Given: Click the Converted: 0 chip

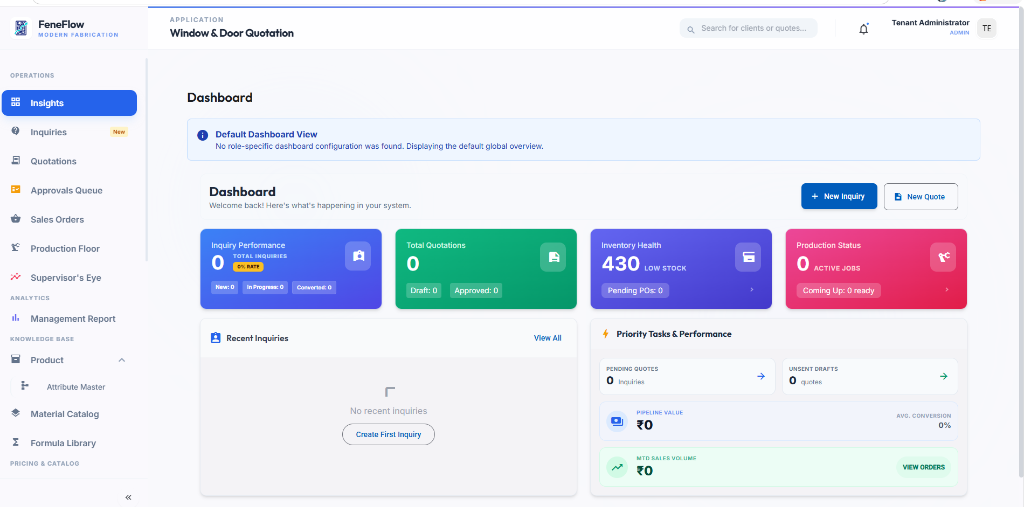Looking at the screenshot, I should click(314, 287).
